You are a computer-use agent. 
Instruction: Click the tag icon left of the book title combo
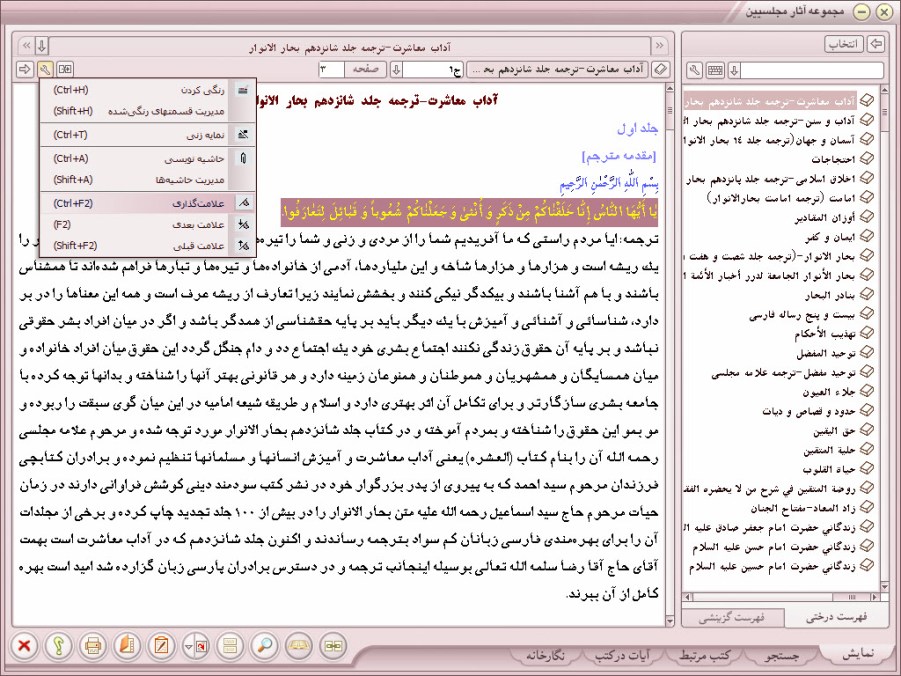661,70
